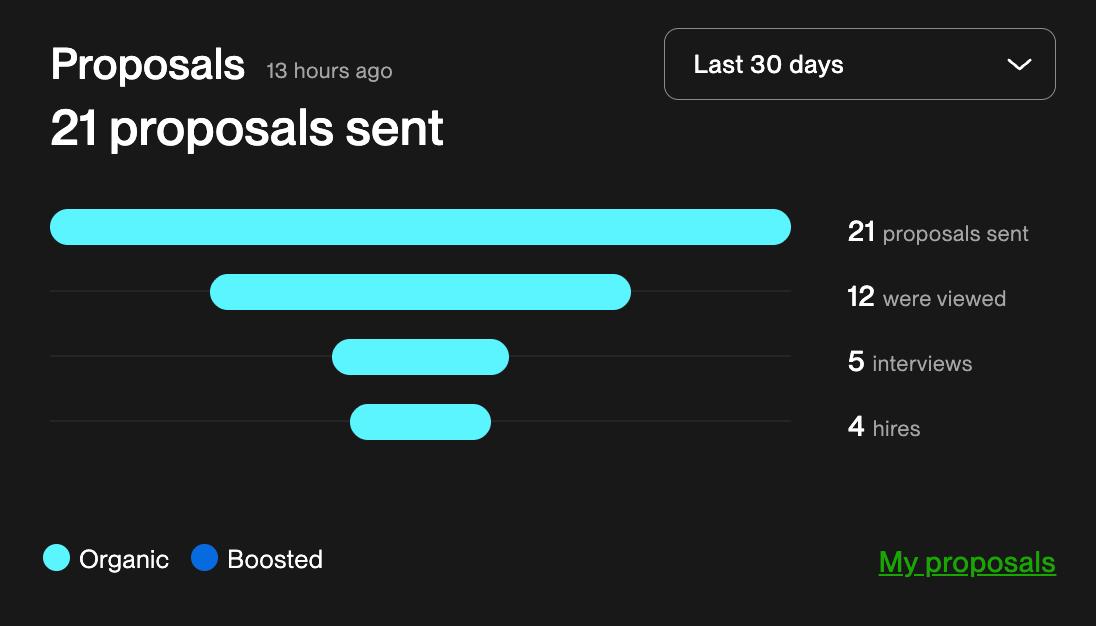Open the My proposals link
Image resolution: width=1096 pixels, height=626 pixels.
coord(966,562)
